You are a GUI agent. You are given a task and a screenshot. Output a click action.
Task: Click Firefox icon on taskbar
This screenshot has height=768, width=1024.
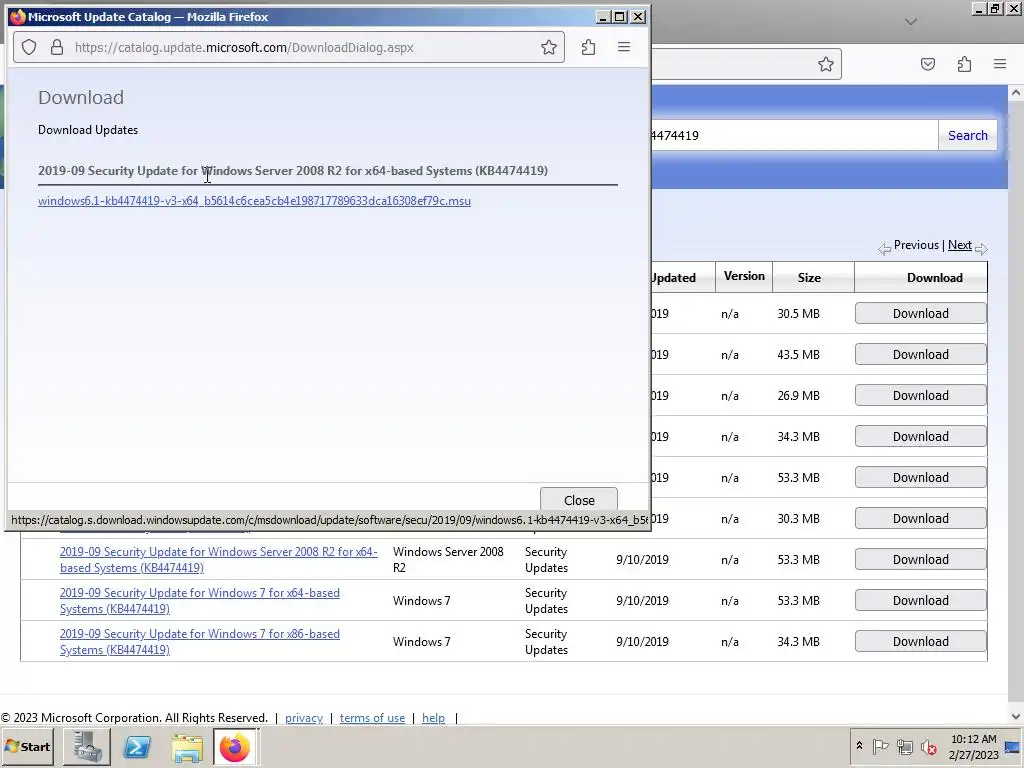235,747
